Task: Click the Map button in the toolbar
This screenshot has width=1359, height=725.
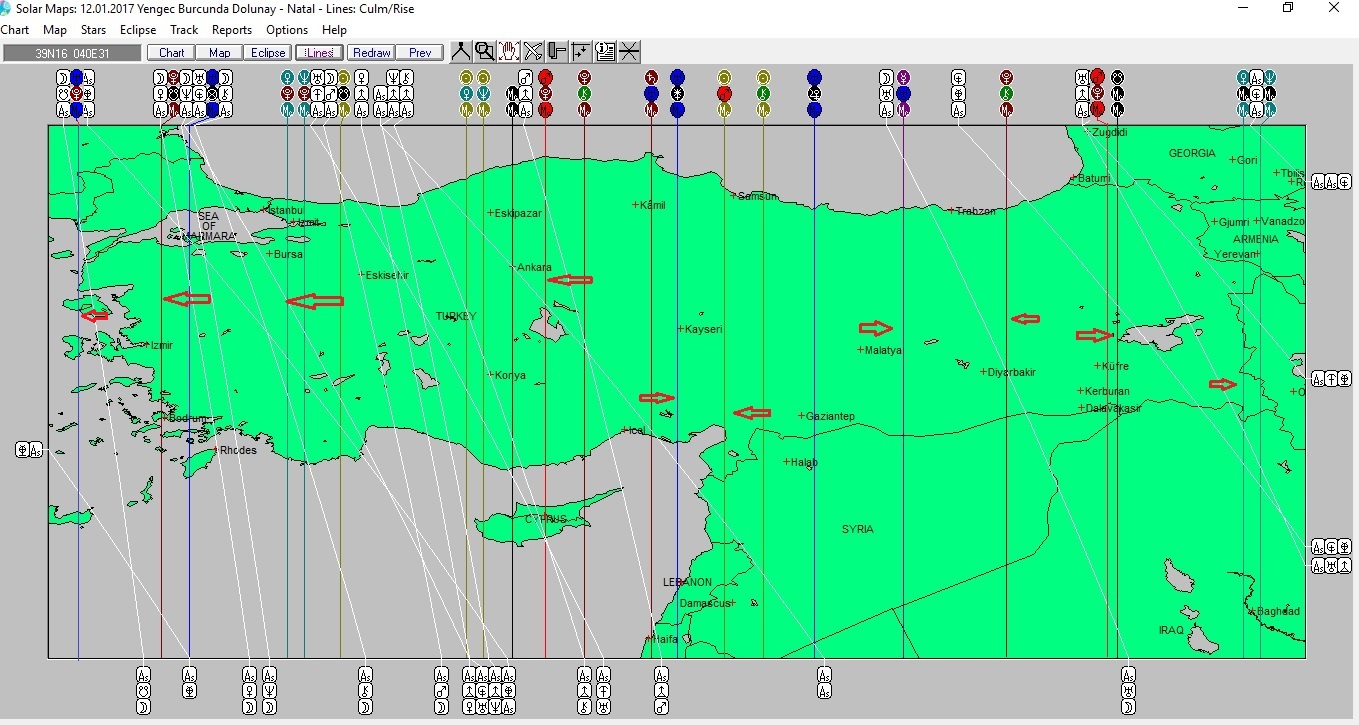Action: coord(220,53)
